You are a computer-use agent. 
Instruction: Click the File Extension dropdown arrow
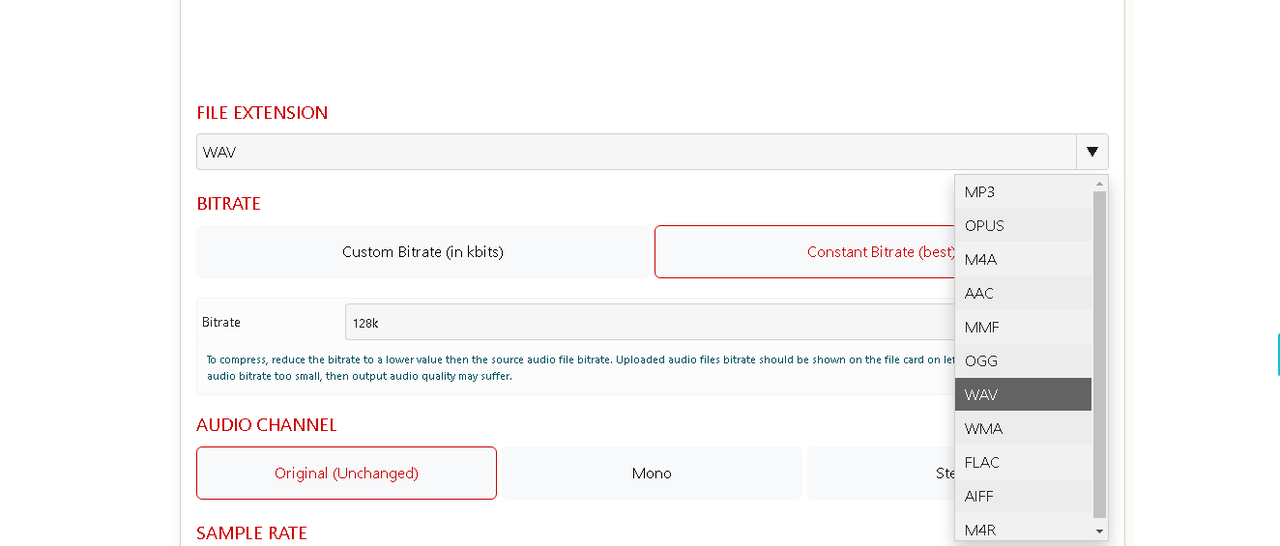1092,152
